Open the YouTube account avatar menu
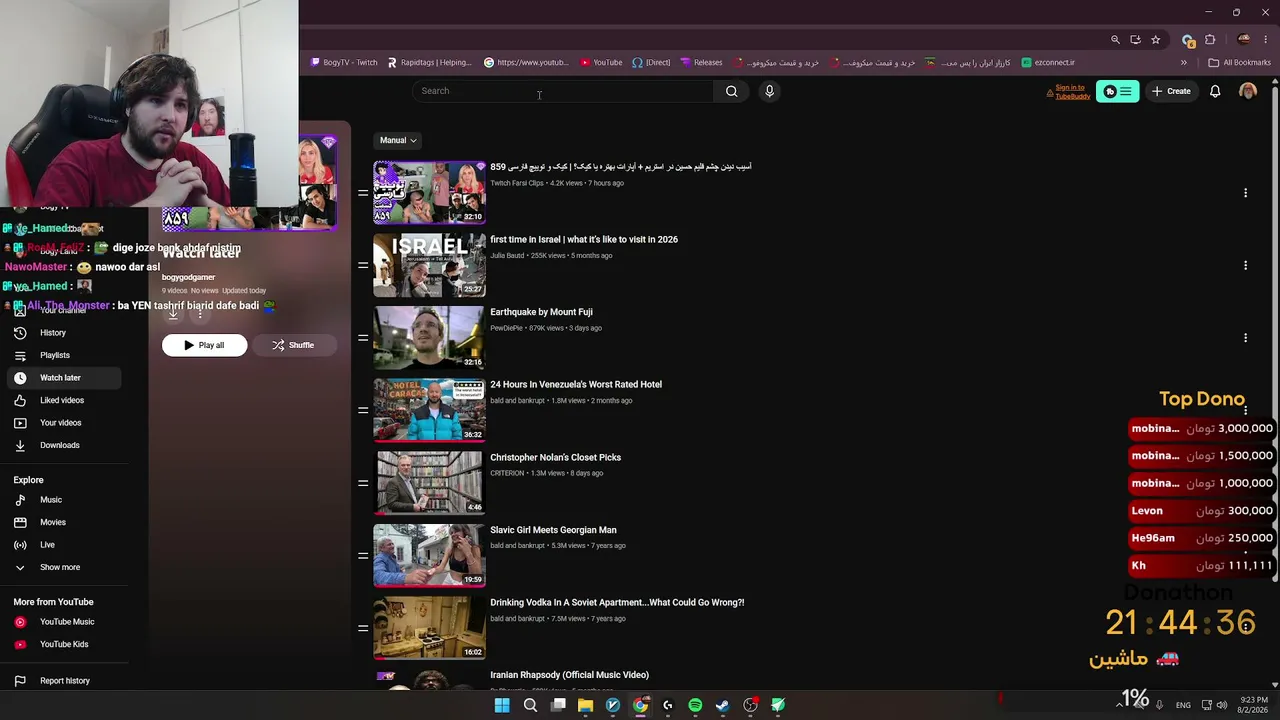This screenshot has height=720, width=1280. [1247, 91]
